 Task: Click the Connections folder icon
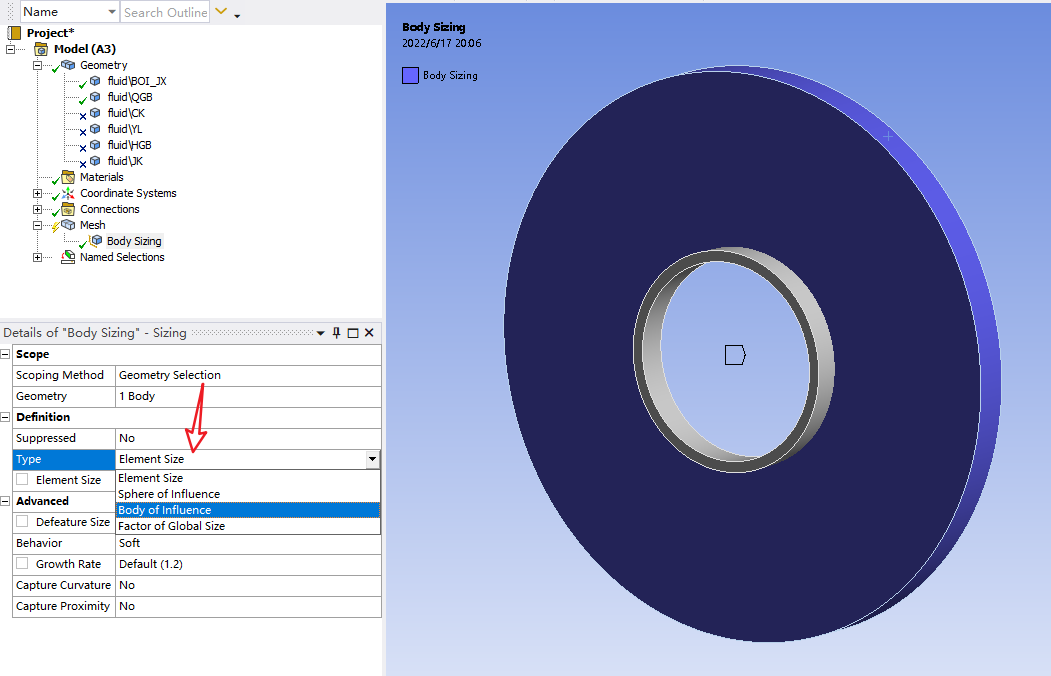point(68,209)
